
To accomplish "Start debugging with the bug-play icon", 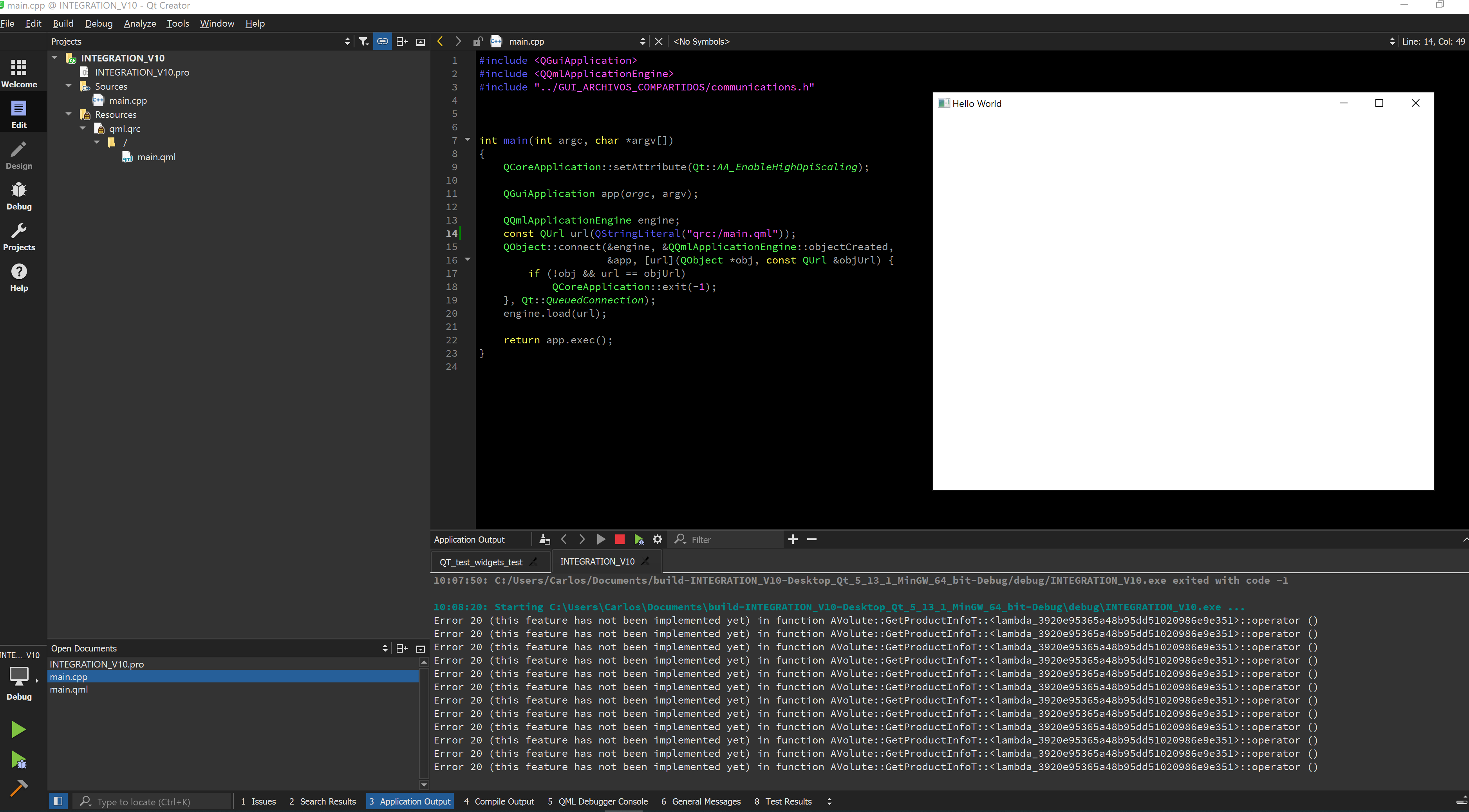I will (18, 760).
